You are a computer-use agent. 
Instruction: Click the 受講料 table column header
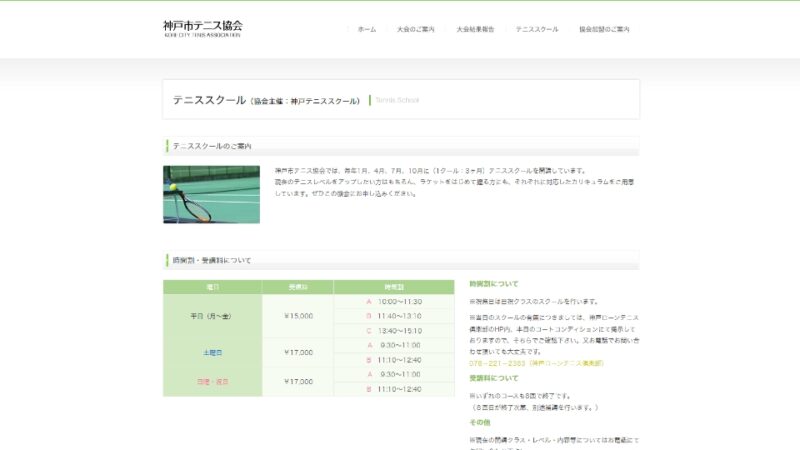298,287
